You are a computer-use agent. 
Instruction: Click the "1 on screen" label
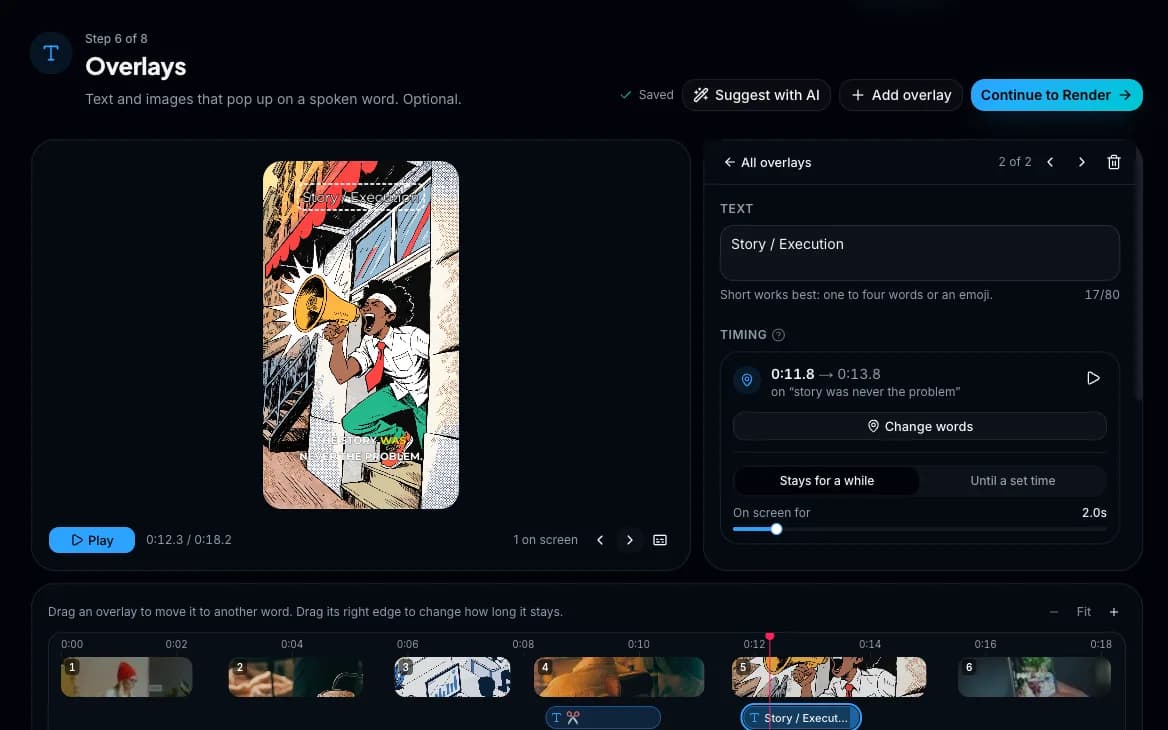(x=545, y=540)
